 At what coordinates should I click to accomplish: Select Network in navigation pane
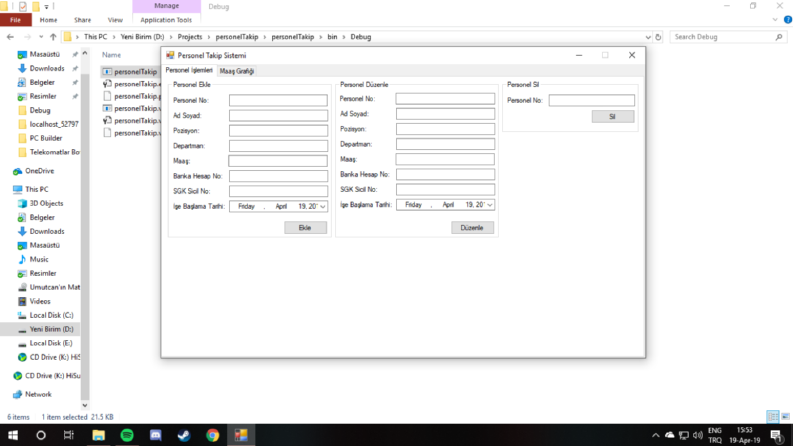(x=38, y=394)
